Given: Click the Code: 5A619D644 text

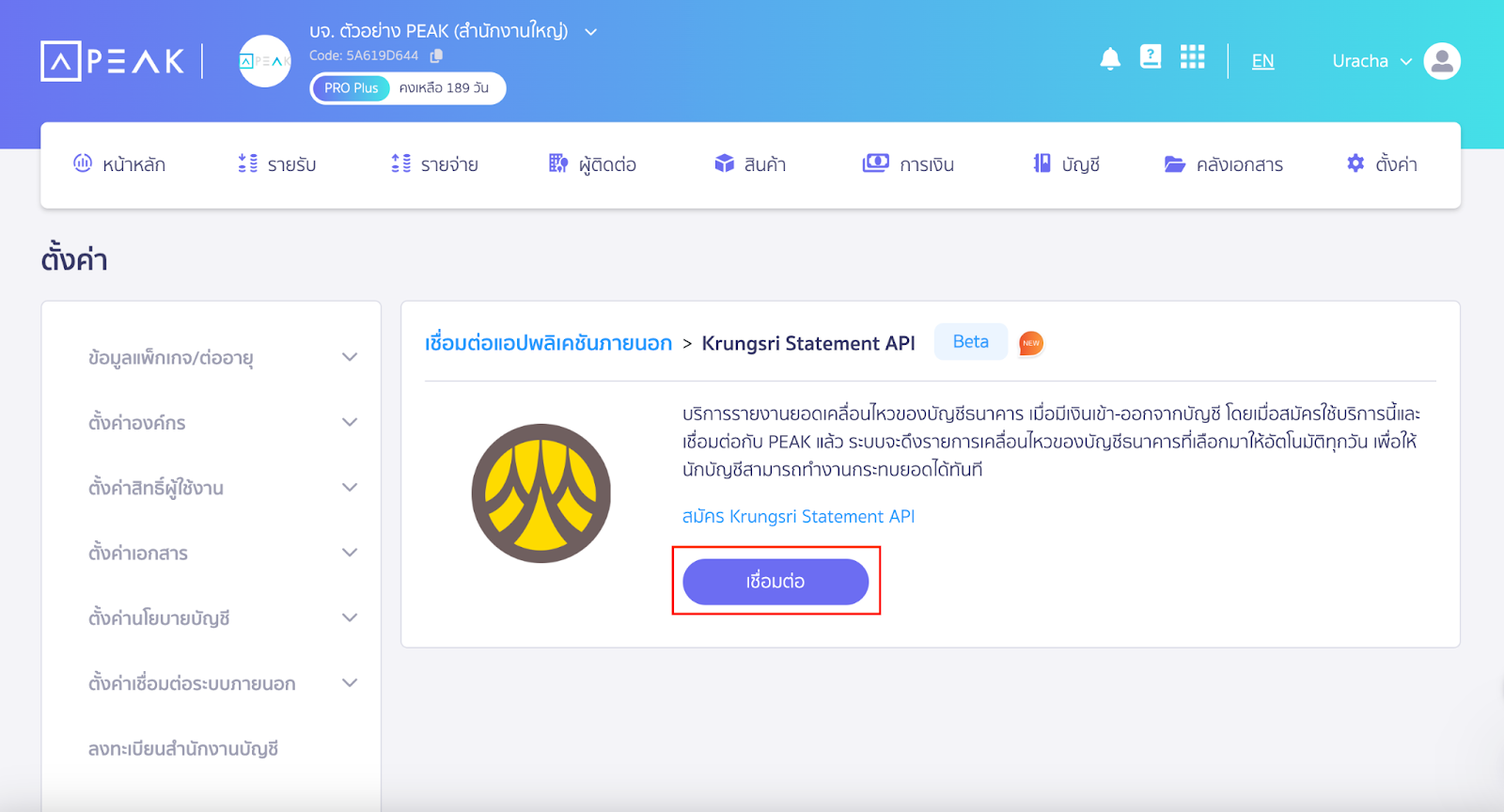Looking at the screenshot, I should click(x=364, y=55).
